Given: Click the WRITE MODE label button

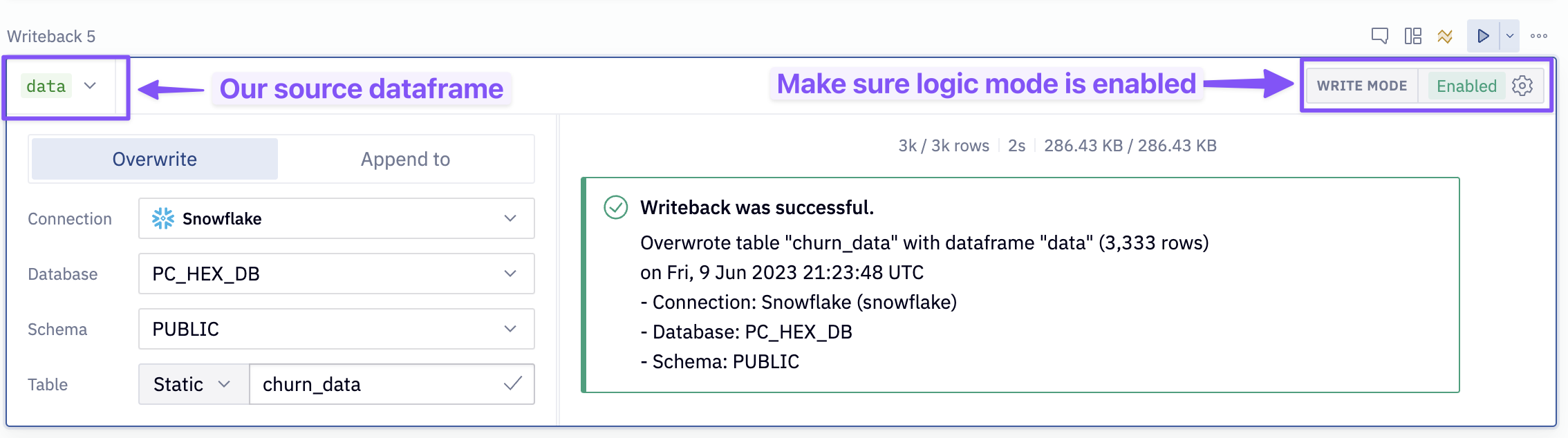Looking at the screenshot, I should [x=1361, y=86].
